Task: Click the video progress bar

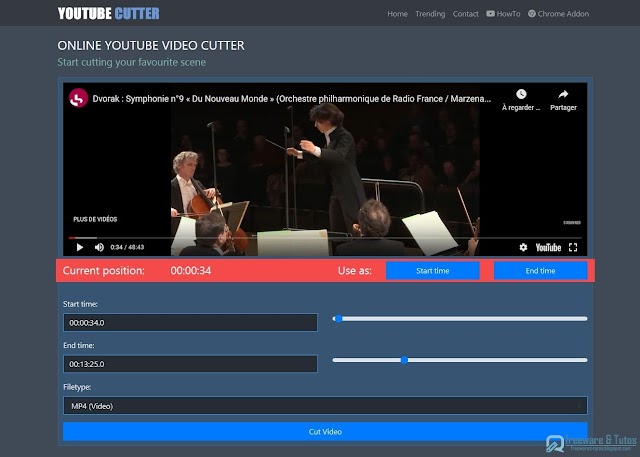Action: click(325, 237)
